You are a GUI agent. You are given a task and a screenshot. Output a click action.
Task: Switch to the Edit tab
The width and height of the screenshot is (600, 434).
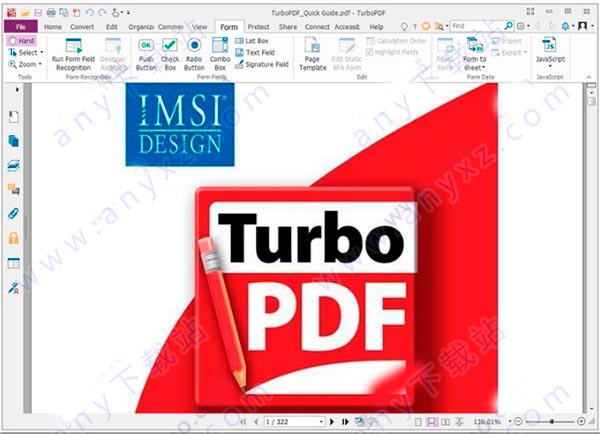click(x=111, y=27)
